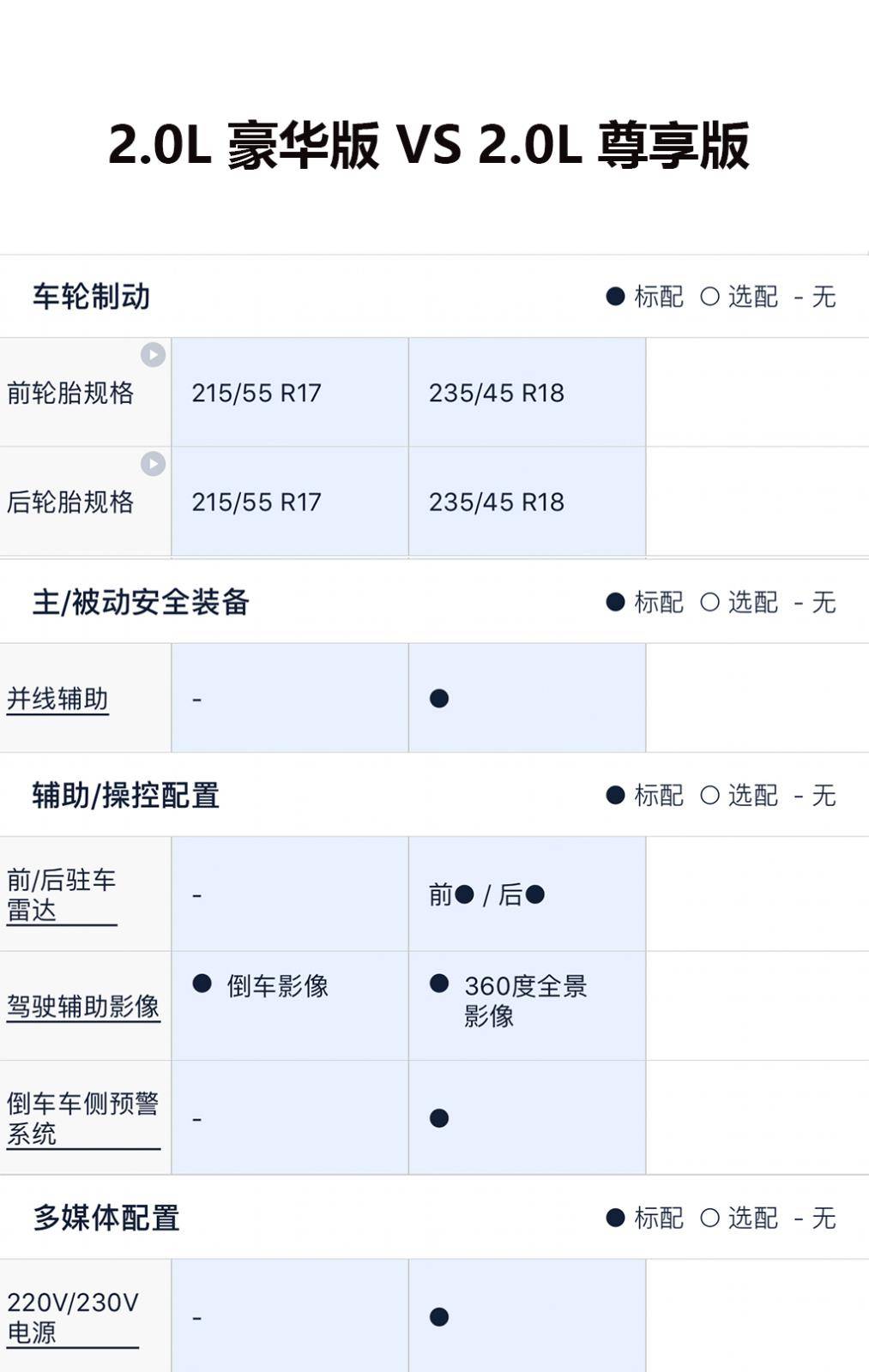Tap the 前●/后● parking radar cell
The width and height of the screenshot is (869, 1372).
(x=527, y=894)
